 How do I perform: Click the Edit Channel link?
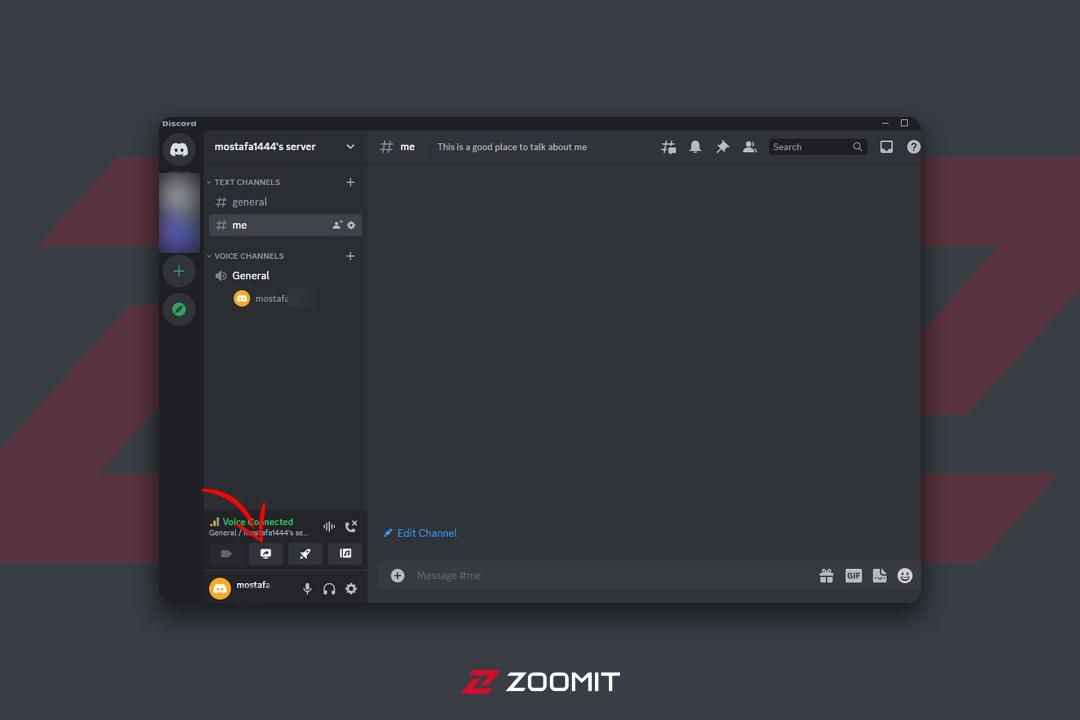pyautogui.click(x=420, y=533)
